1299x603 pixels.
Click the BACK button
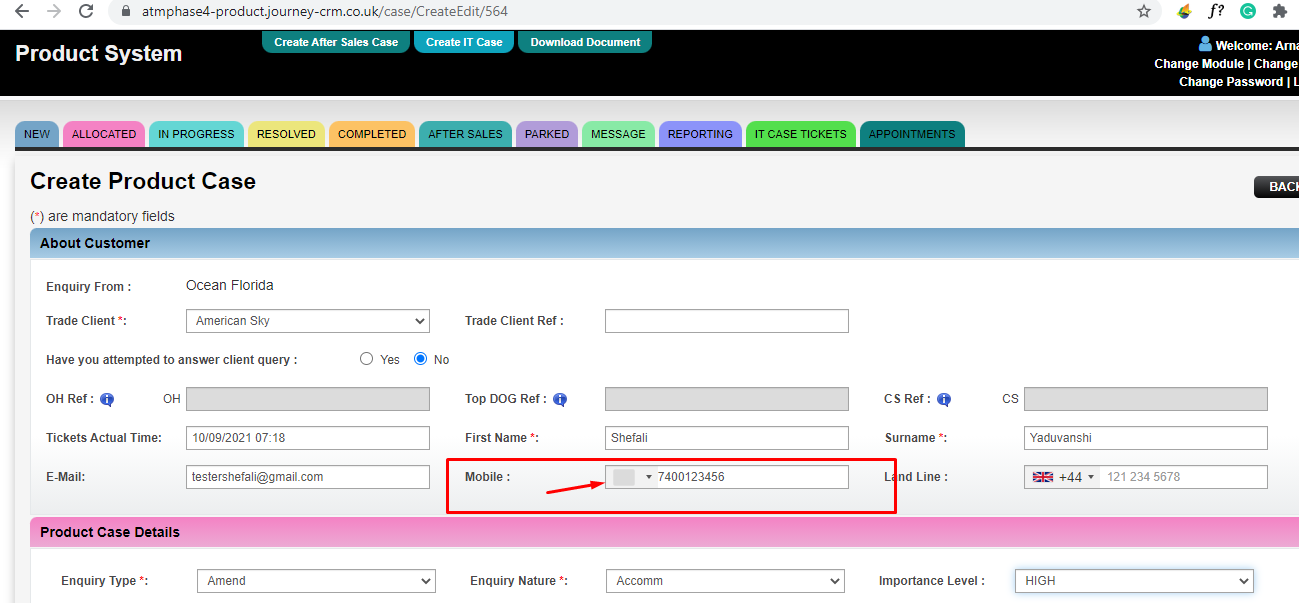coord(1277,187)
